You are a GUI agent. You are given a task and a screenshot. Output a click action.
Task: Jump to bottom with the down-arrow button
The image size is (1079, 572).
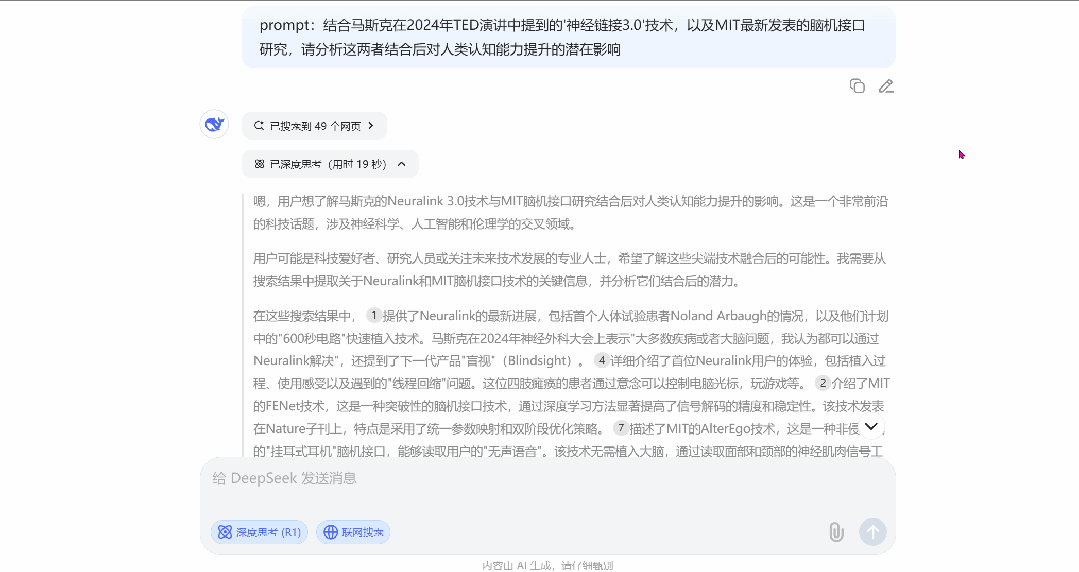click(871, 427)
